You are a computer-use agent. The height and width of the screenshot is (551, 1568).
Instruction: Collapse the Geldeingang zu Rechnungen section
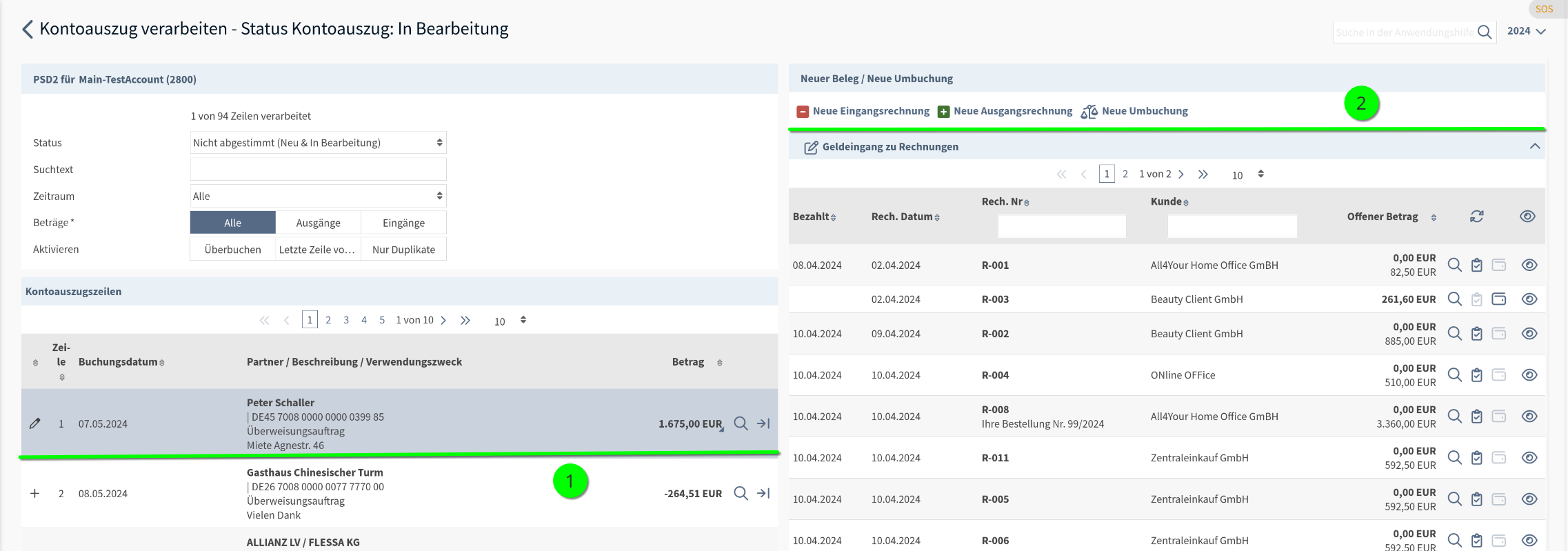[1534, 146]
